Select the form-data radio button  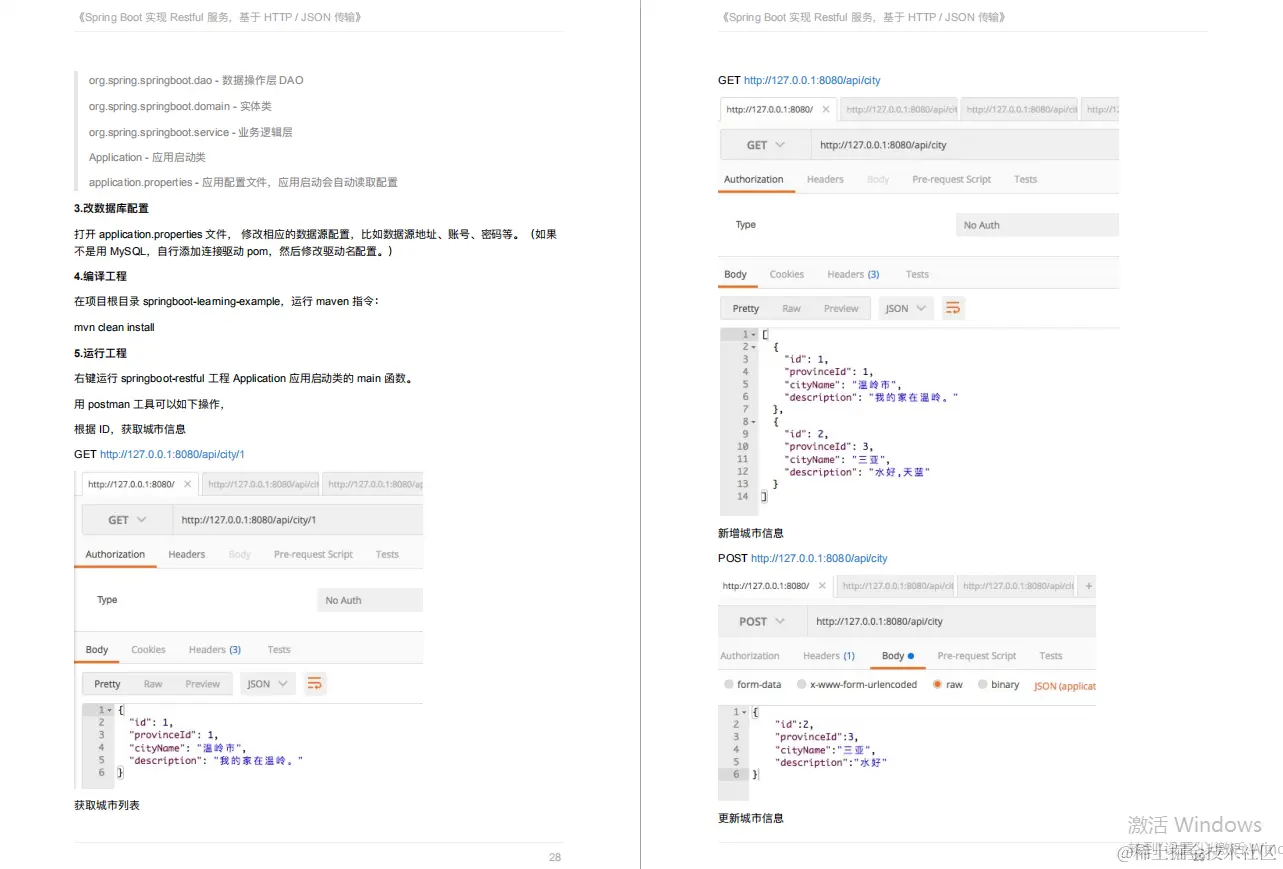(729, 684)
